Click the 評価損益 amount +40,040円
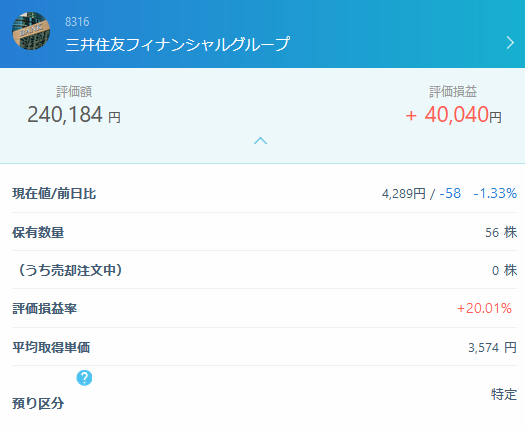Screen dimensions: 525x430 (x=453, y=115)
